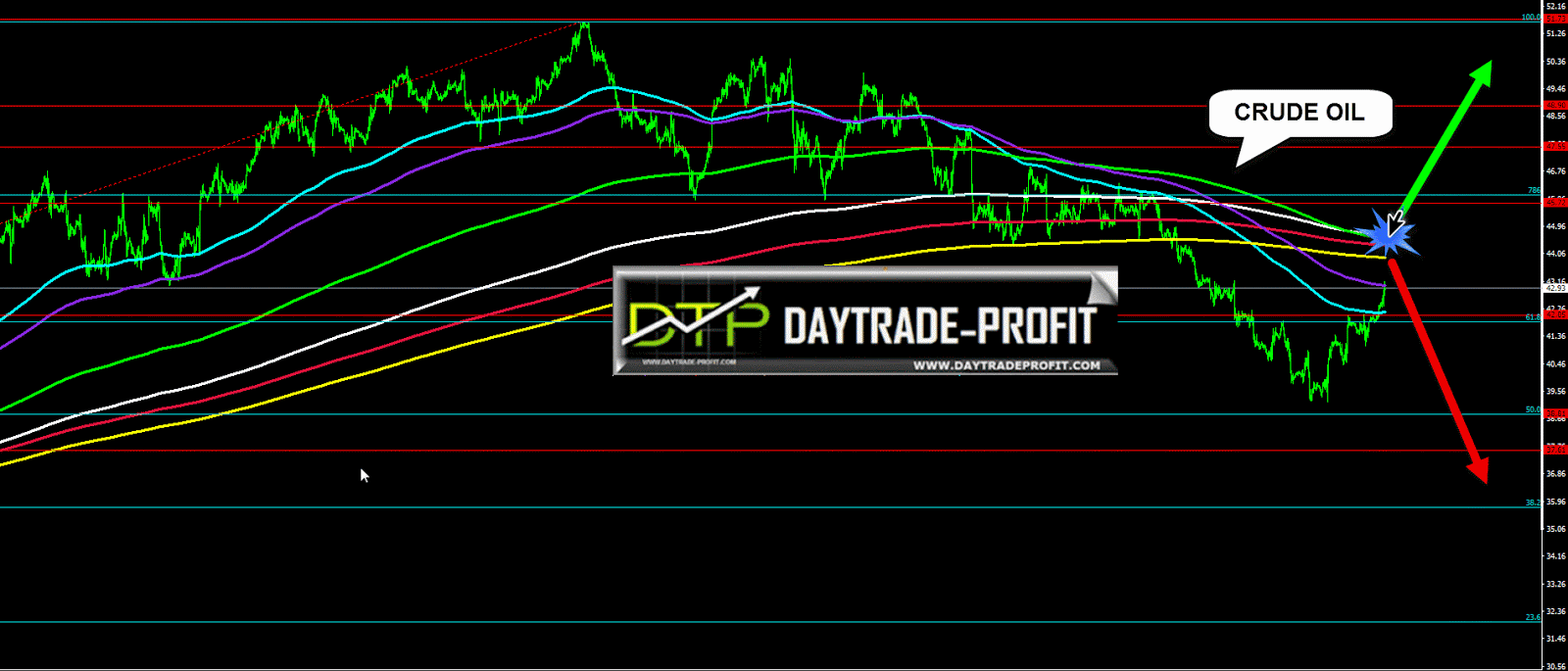Click the 50.36 price axis value

(1556, 62)
